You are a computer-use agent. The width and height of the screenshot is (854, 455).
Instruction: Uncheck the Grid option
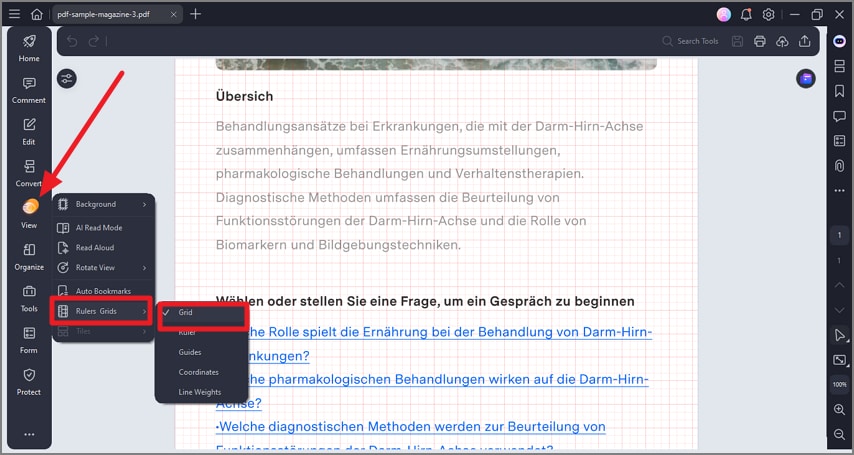tap(204, 312)
